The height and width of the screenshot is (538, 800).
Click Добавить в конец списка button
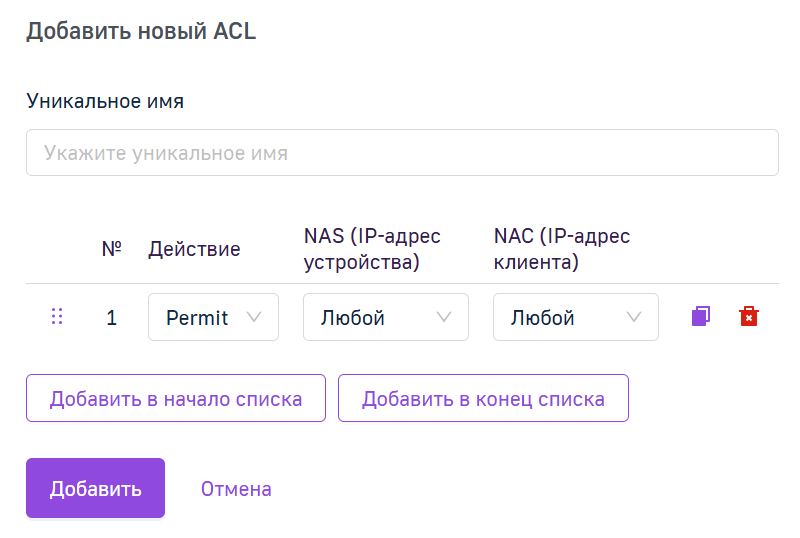[x=483, y=398]
